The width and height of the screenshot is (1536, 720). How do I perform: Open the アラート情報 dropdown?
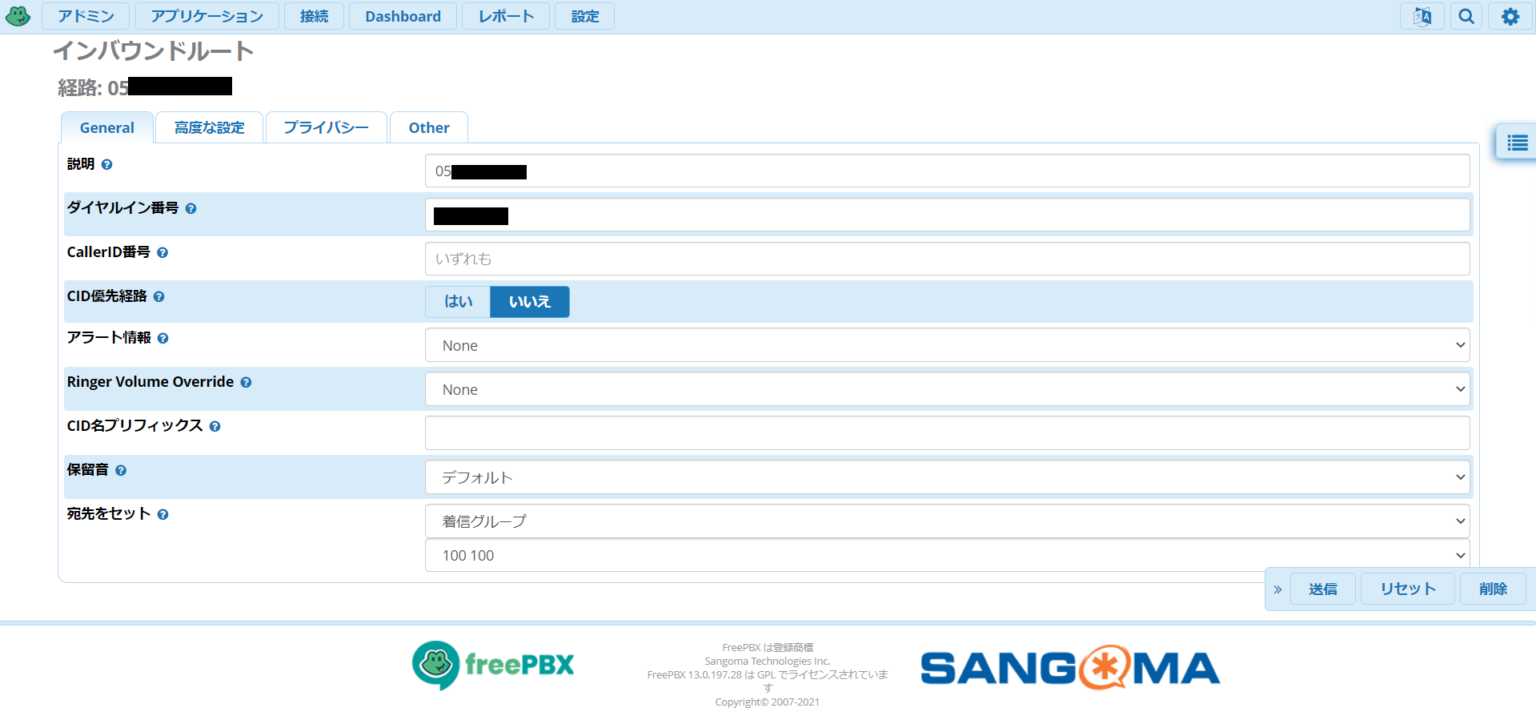947,344
